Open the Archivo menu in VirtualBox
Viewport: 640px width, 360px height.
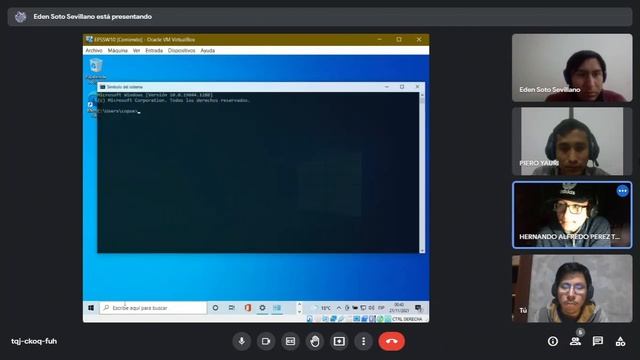pos(94,51)
